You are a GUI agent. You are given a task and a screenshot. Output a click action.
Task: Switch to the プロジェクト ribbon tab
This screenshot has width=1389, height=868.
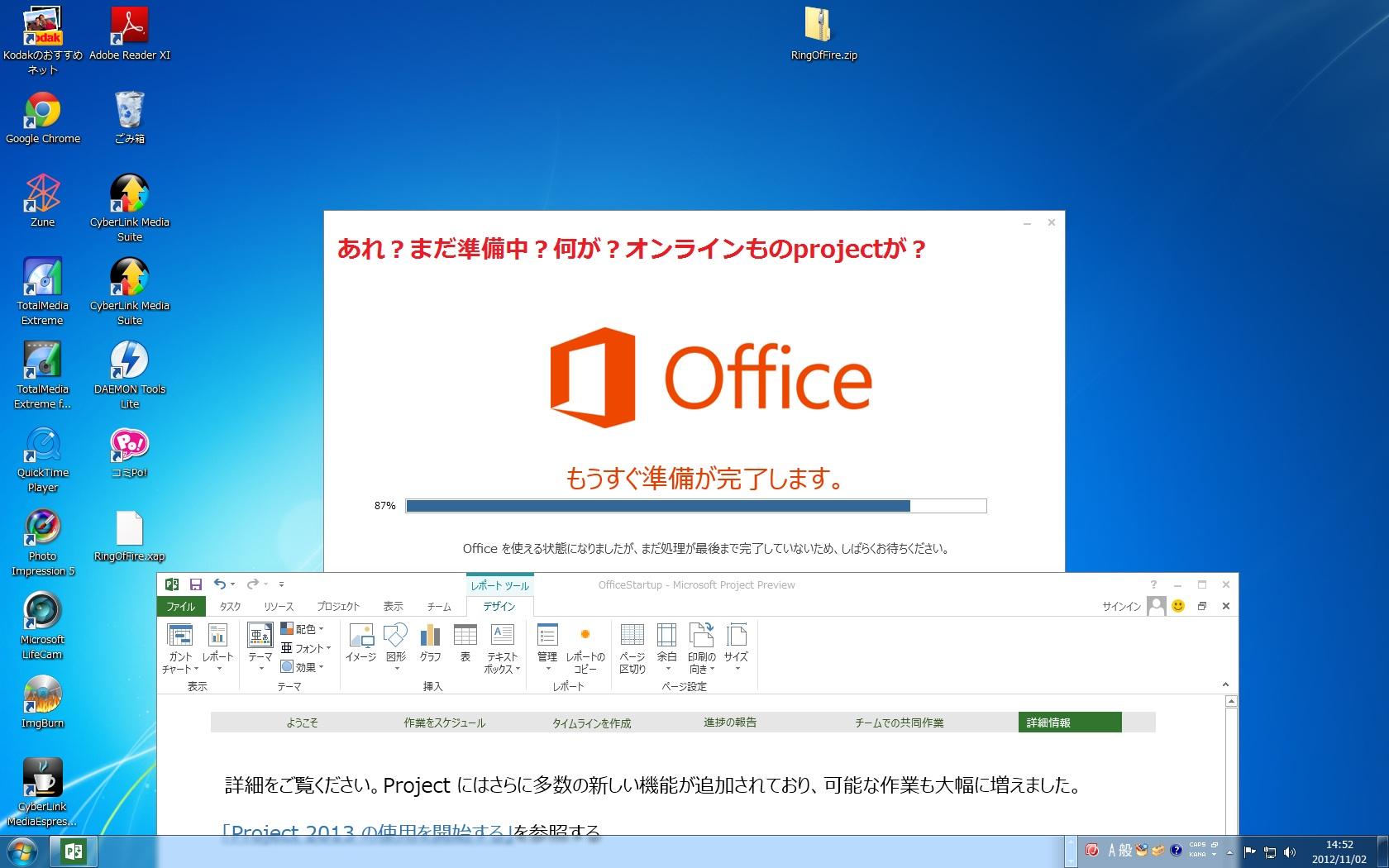(x=338, y=606)
